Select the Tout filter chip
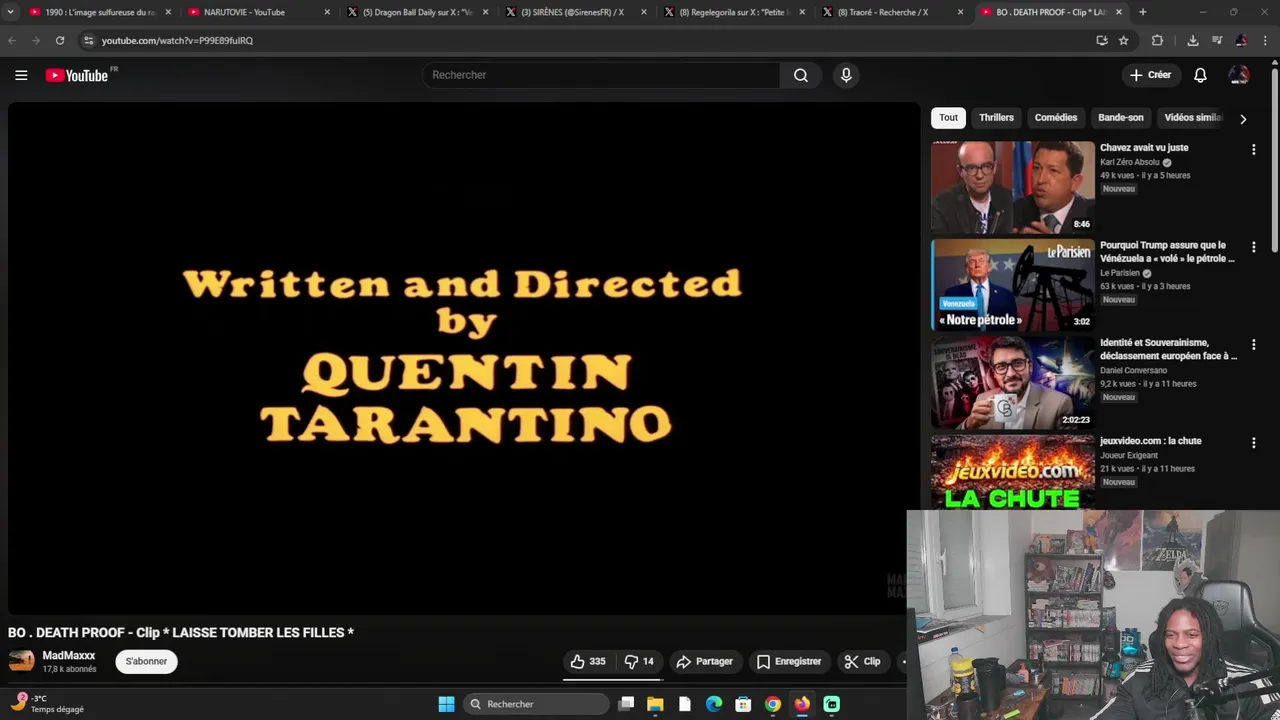This screenshot has width=1280, height=720. click(948, 118)
